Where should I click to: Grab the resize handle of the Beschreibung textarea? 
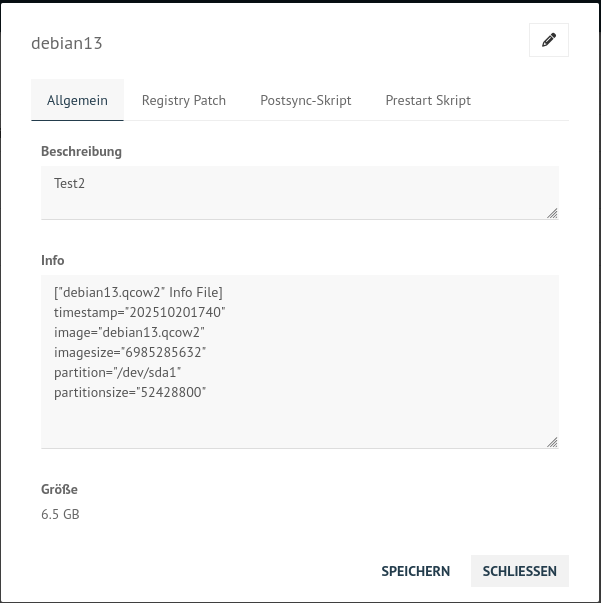(x=552, y=212)
